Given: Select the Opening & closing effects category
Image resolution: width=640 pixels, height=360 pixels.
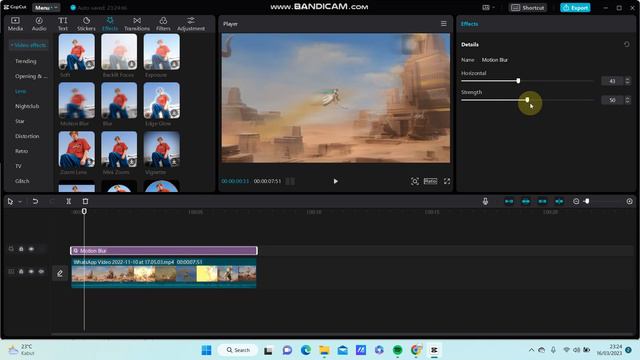Looking at the screenshot, I should 31,76.
